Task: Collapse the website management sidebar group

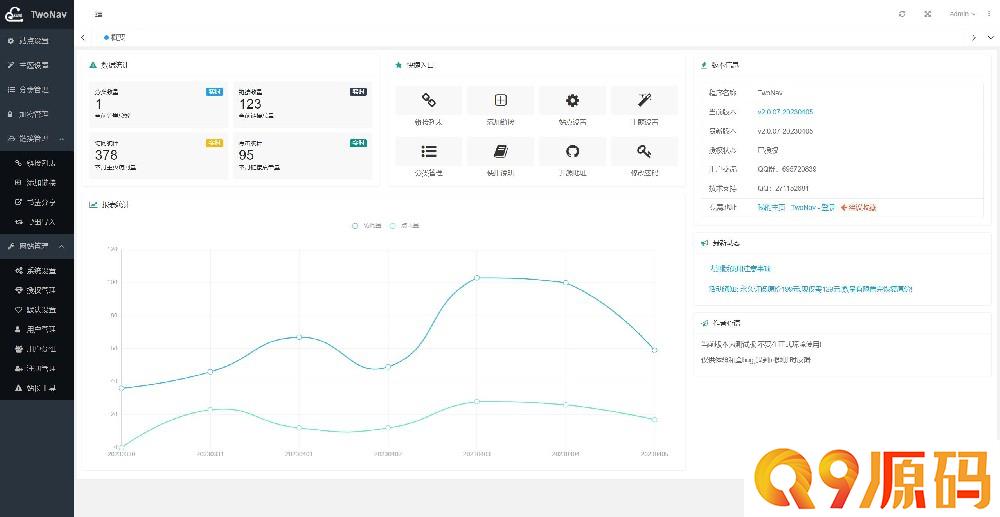Action: pyautogui.click(x=37, y=246)
